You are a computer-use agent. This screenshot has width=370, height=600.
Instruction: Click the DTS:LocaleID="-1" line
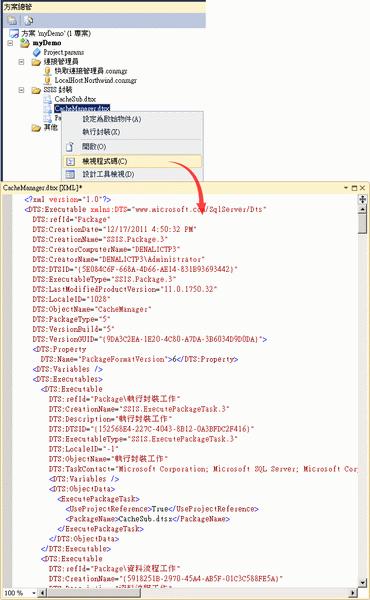84,448
